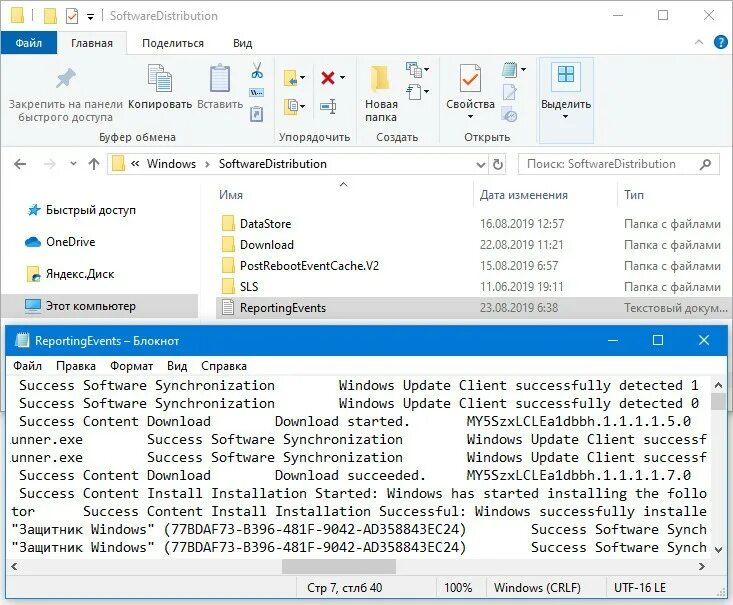Sort by the Тип column header

coord(634,194)
